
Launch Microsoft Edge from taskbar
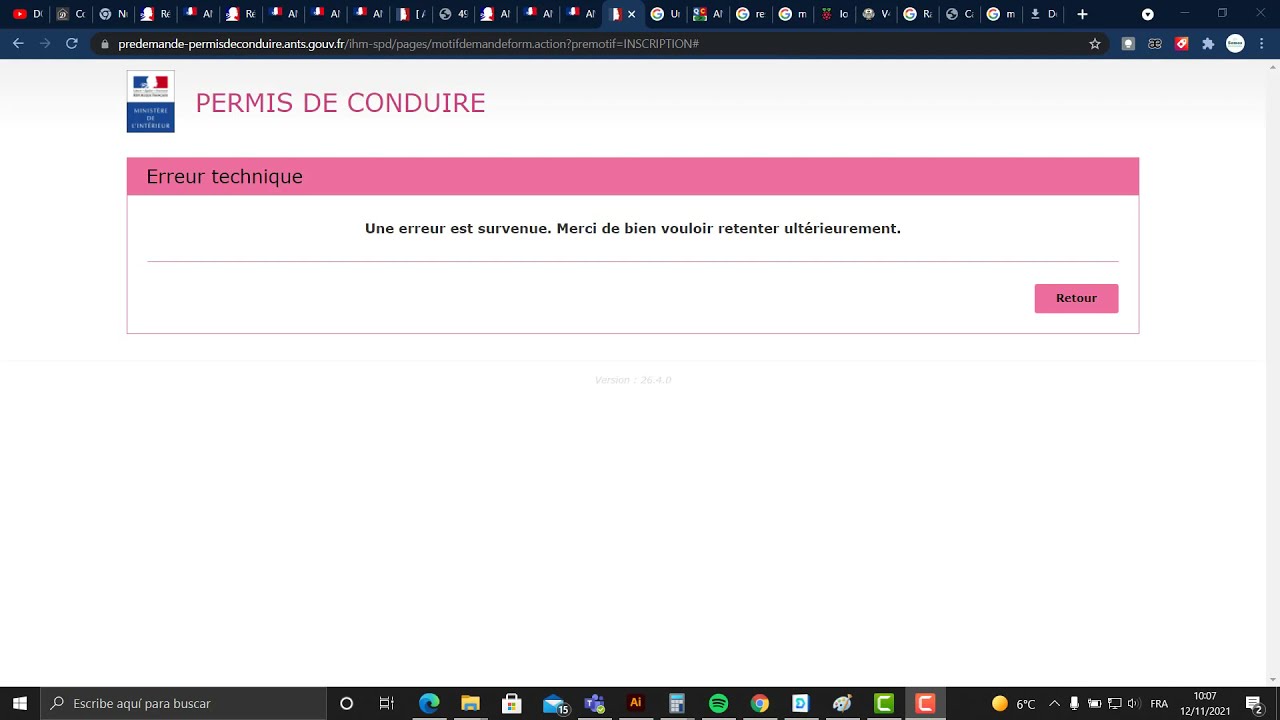tap(429, 703)
